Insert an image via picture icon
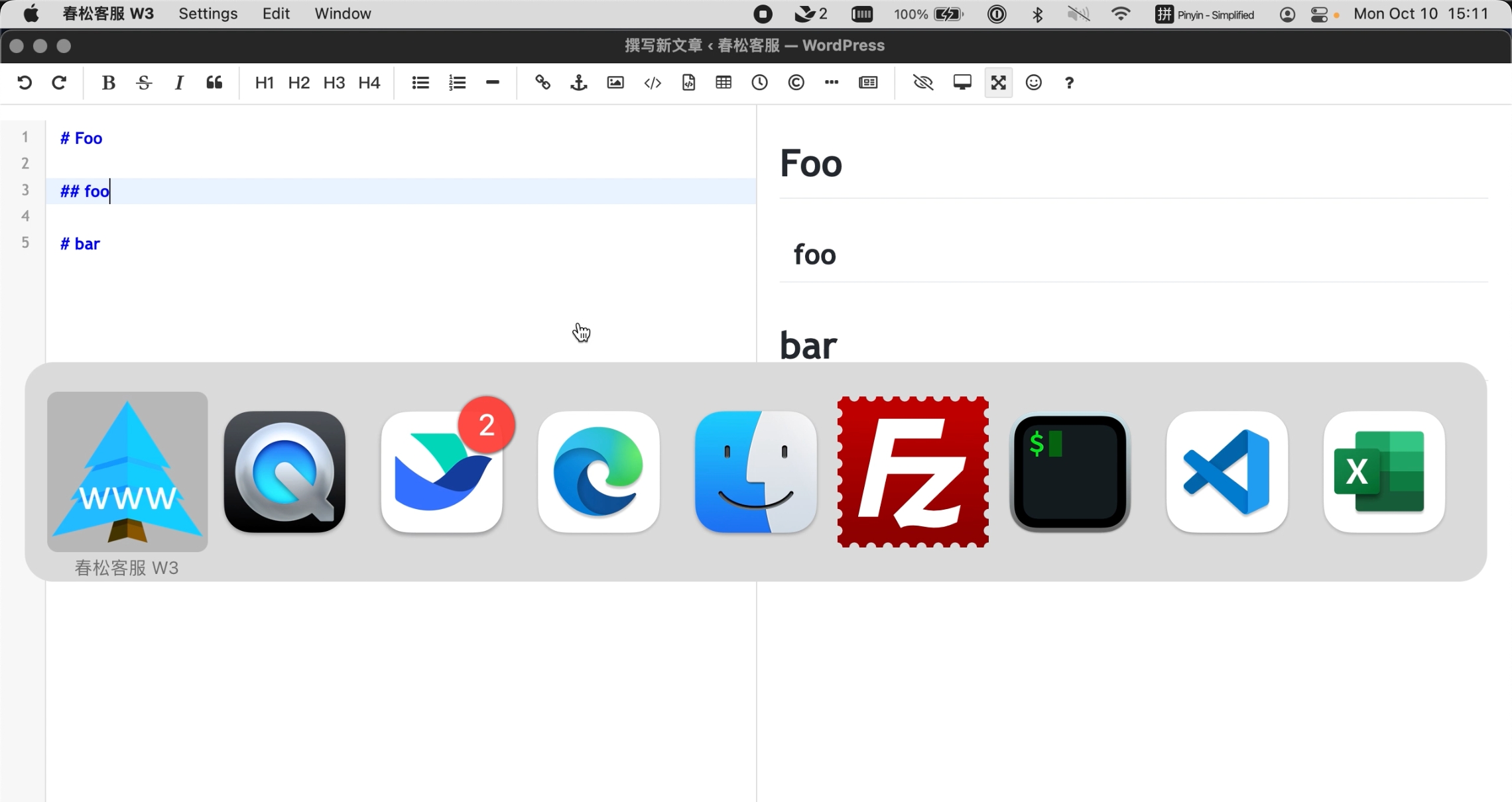The image size is (1512, 802). click(615, 83)
